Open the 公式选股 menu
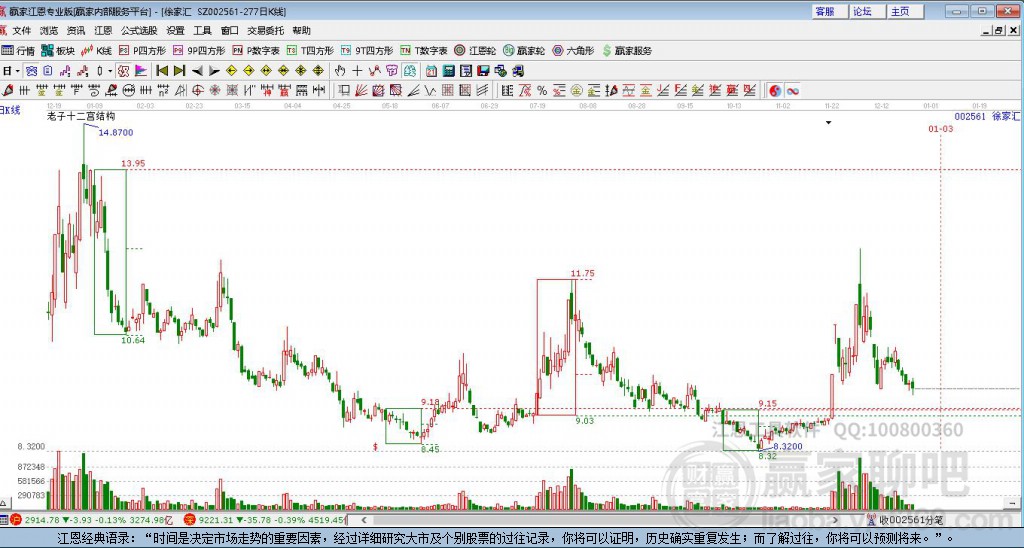The width and height of the screenshot is (1024, 548). [138, 30]
